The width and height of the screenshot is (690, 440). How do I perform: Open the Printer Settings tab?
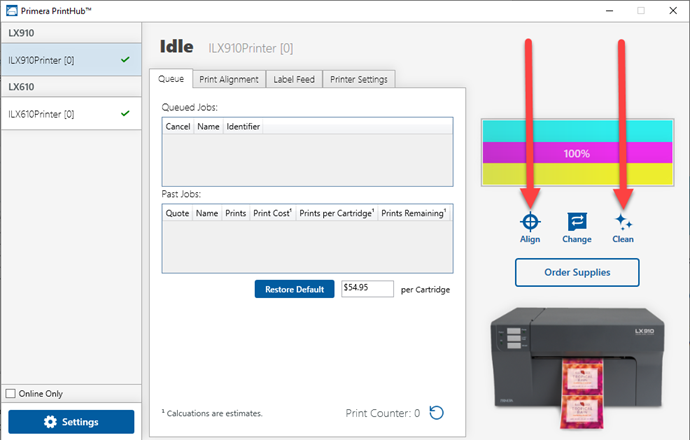click(x=359, y=79)
